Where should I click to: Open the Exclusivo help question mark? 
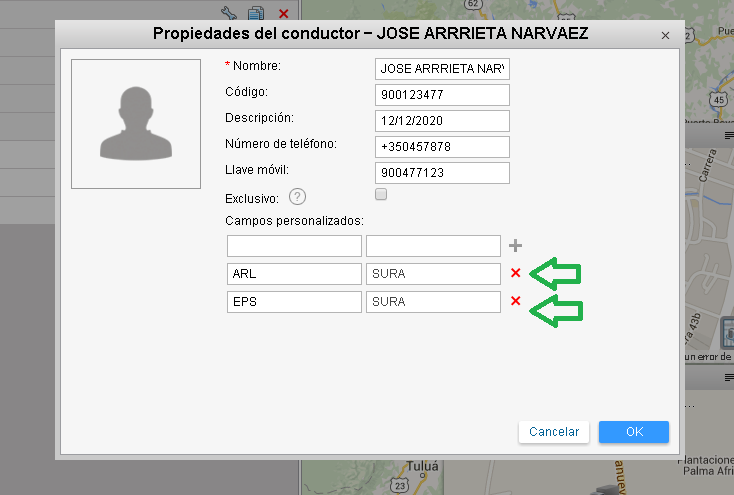click(296, 197)
